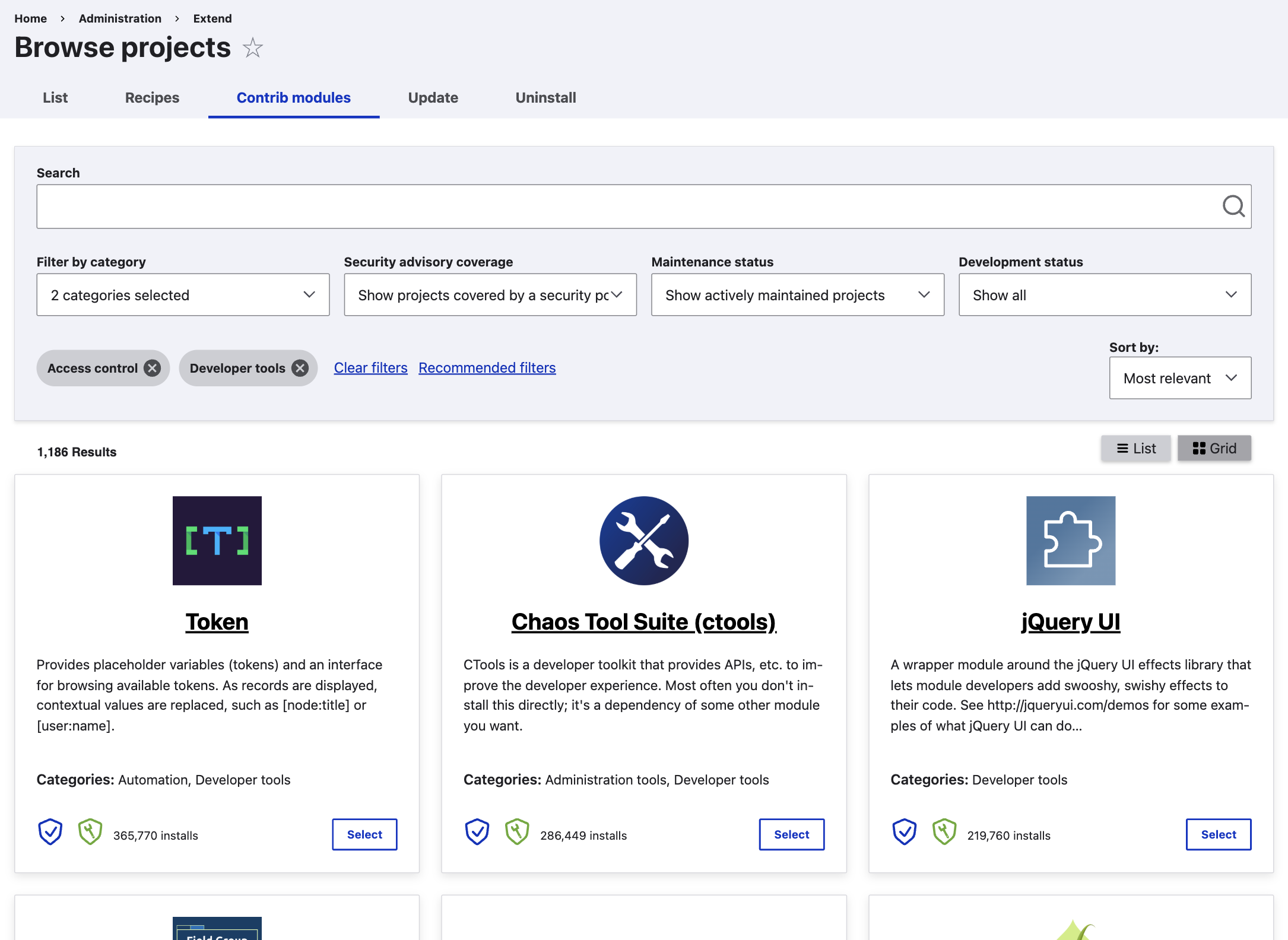This screenshot has height=940, width=1288.
Task: Switch results to List view
Action: coord(1135,448)
